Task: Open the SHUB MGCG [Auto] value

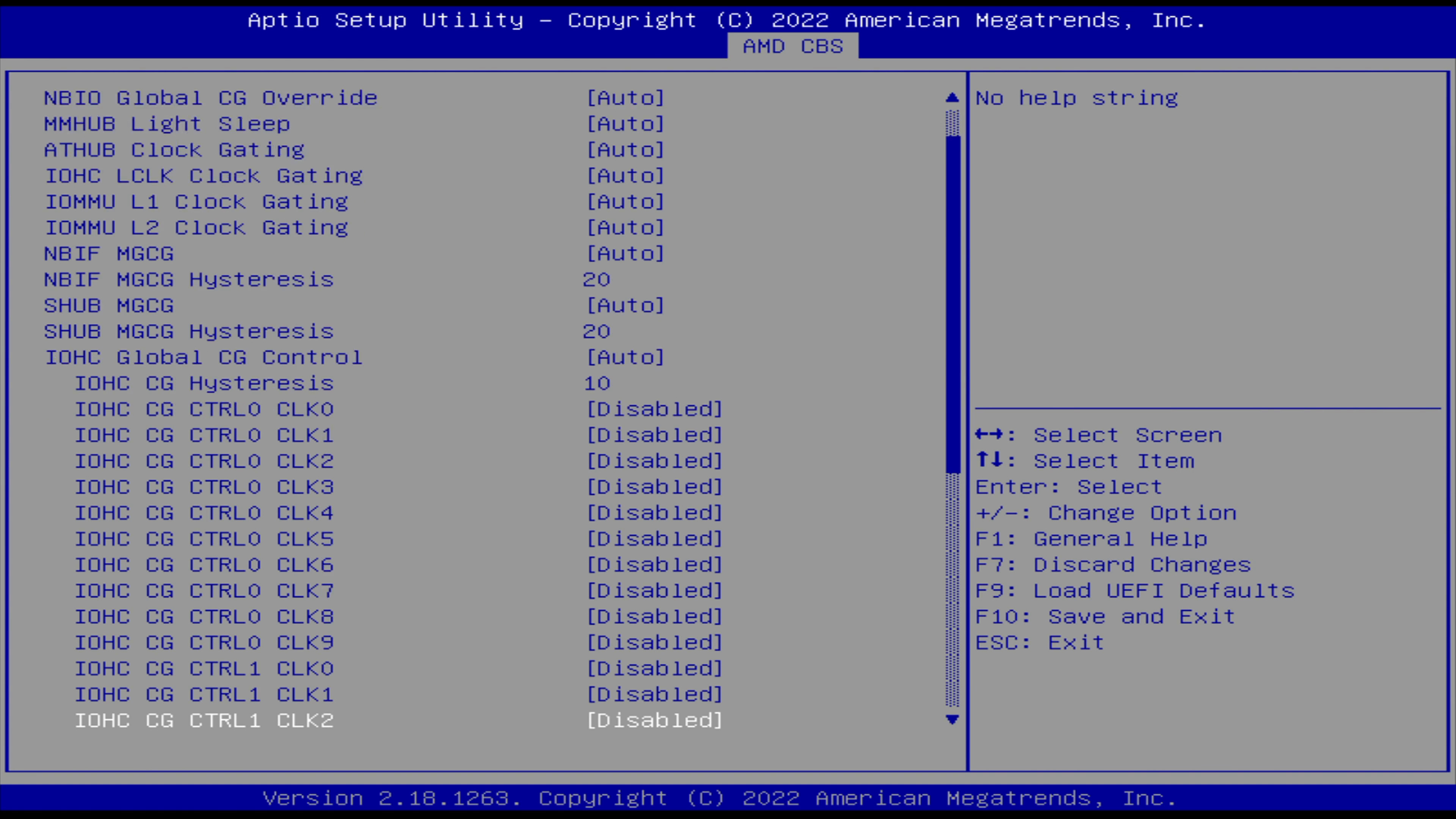Action: tap(626, 306)
